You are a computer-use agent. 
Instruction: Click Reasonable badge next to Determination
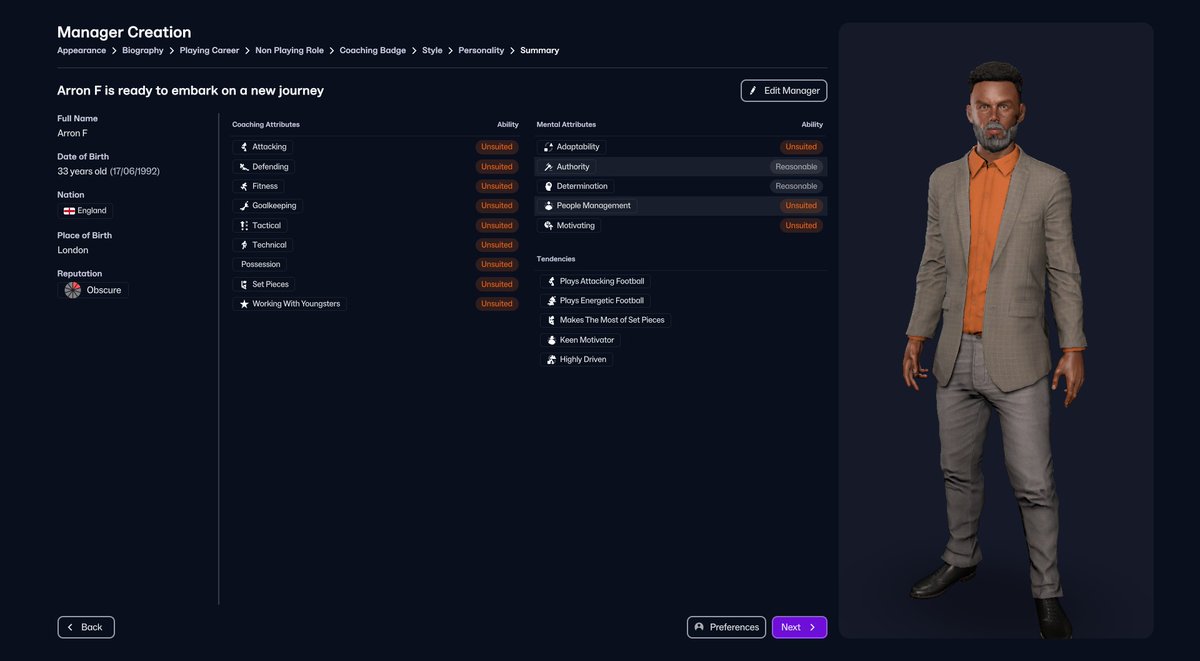click(796, 186)
